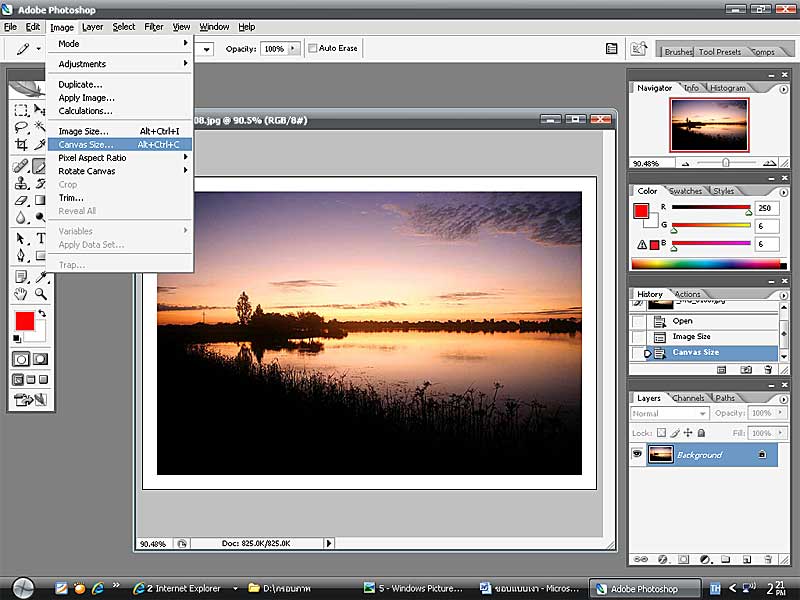
Task: Adjust the Navigator zoom slider
Action: pos(725,163)
